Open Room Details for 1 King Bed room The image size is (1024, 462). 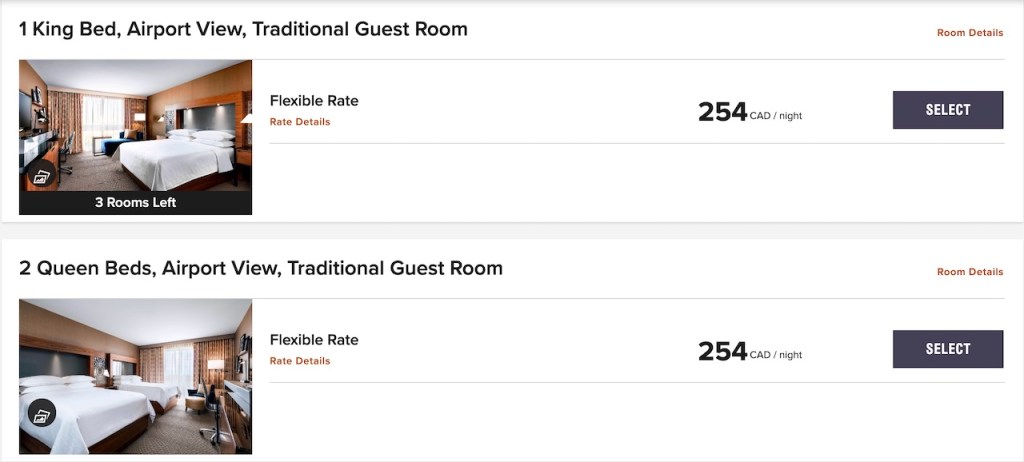coord(969,33)
